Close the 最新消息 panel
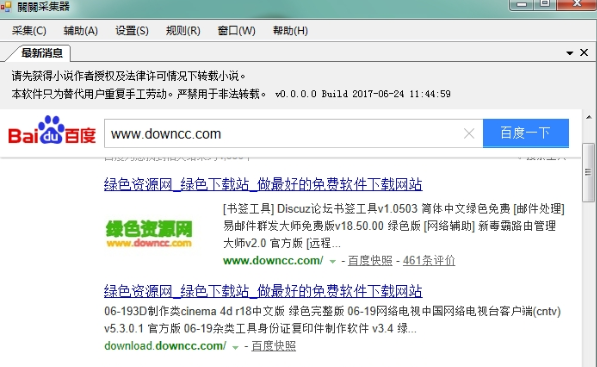The image size is (597, 367). [x=584, y=53]
